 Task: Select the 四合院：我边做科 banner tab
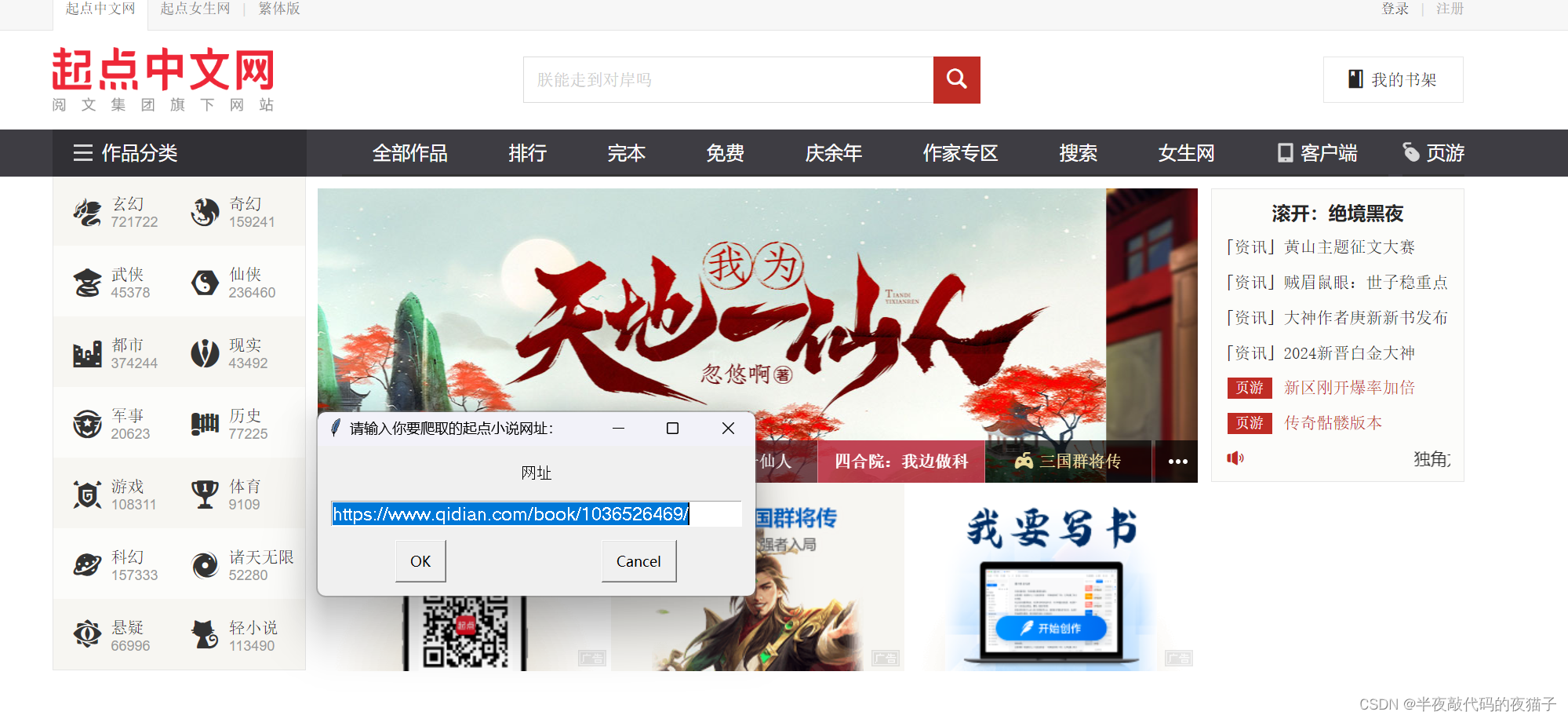click(x=900, y=462)
